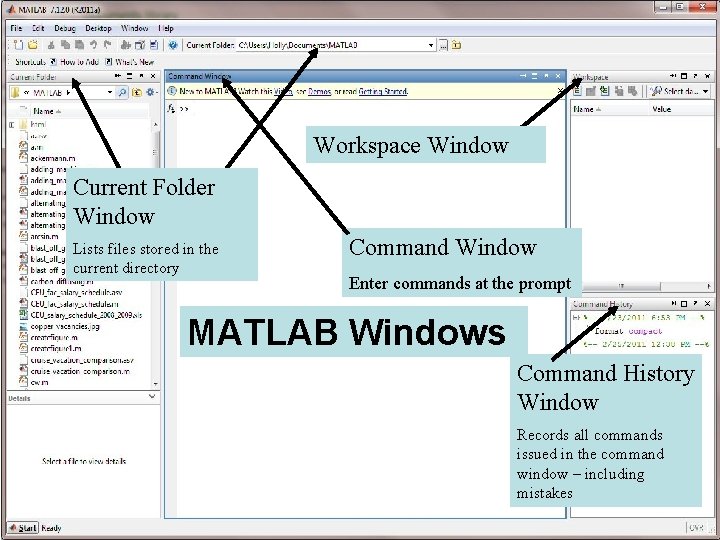This screenshot has height=540, width=720.
Task: Open the File menu
Action: coord(16,28)
